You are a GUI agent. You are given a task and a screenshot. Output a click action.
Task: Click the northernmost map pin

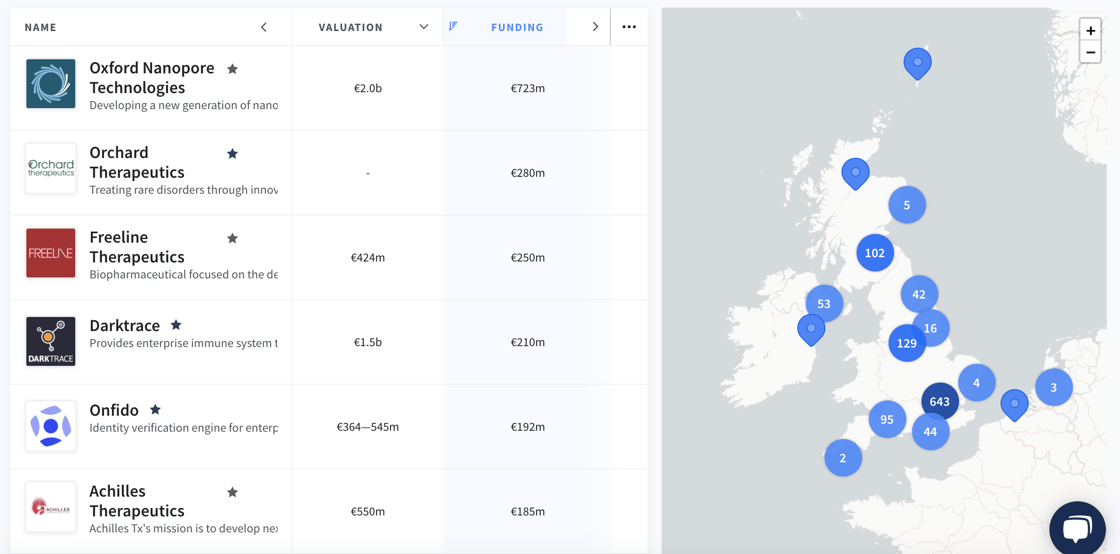[917, 64]
